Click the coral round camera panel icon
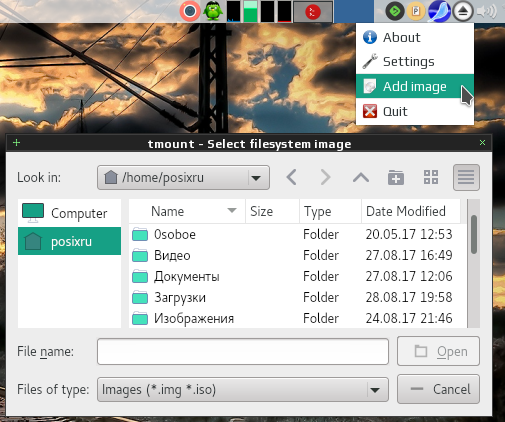Screen dimensions: 505x422 [x=190, y=11]
